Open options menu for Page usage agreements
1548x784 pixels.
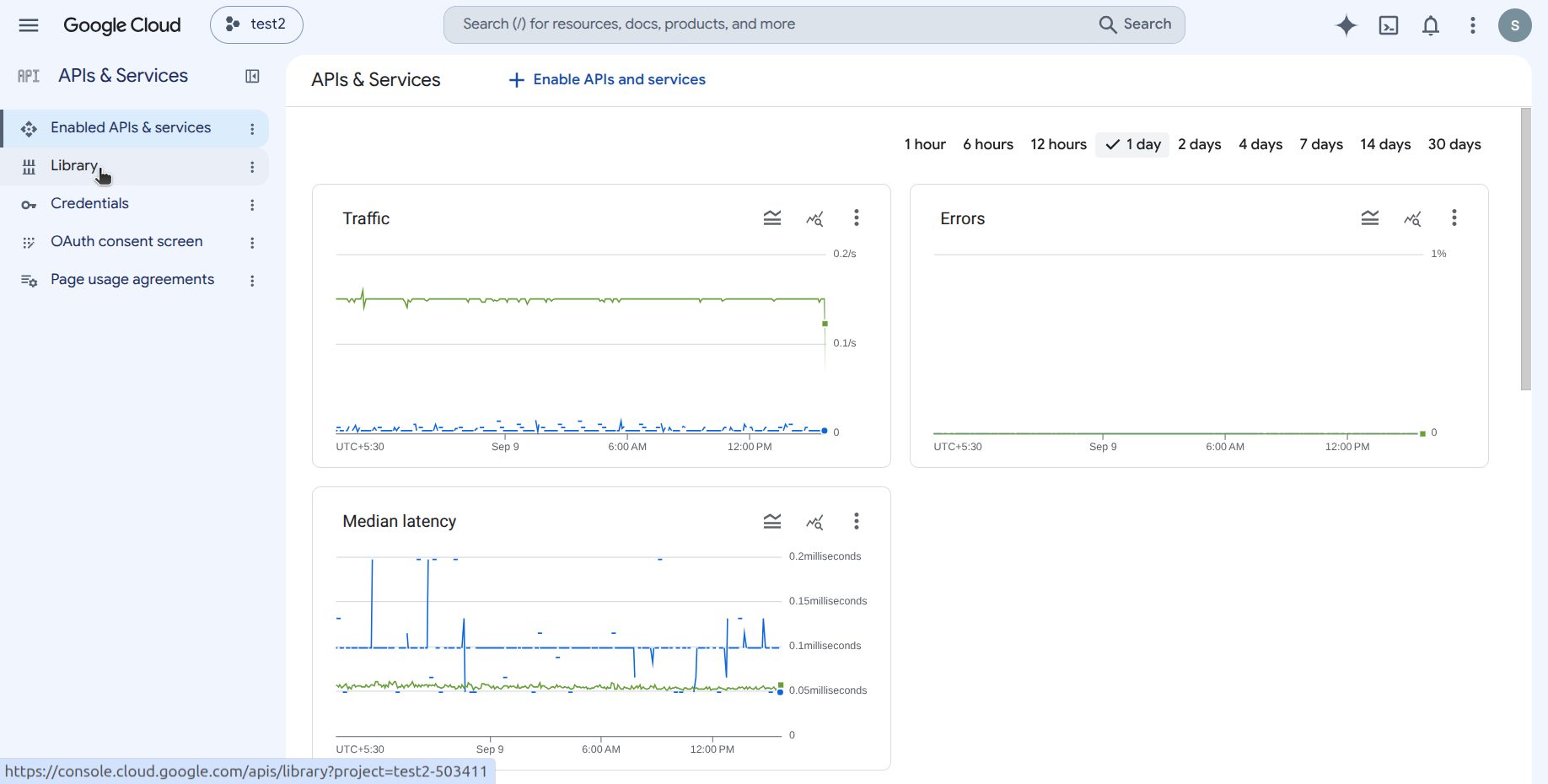[252, 281]
